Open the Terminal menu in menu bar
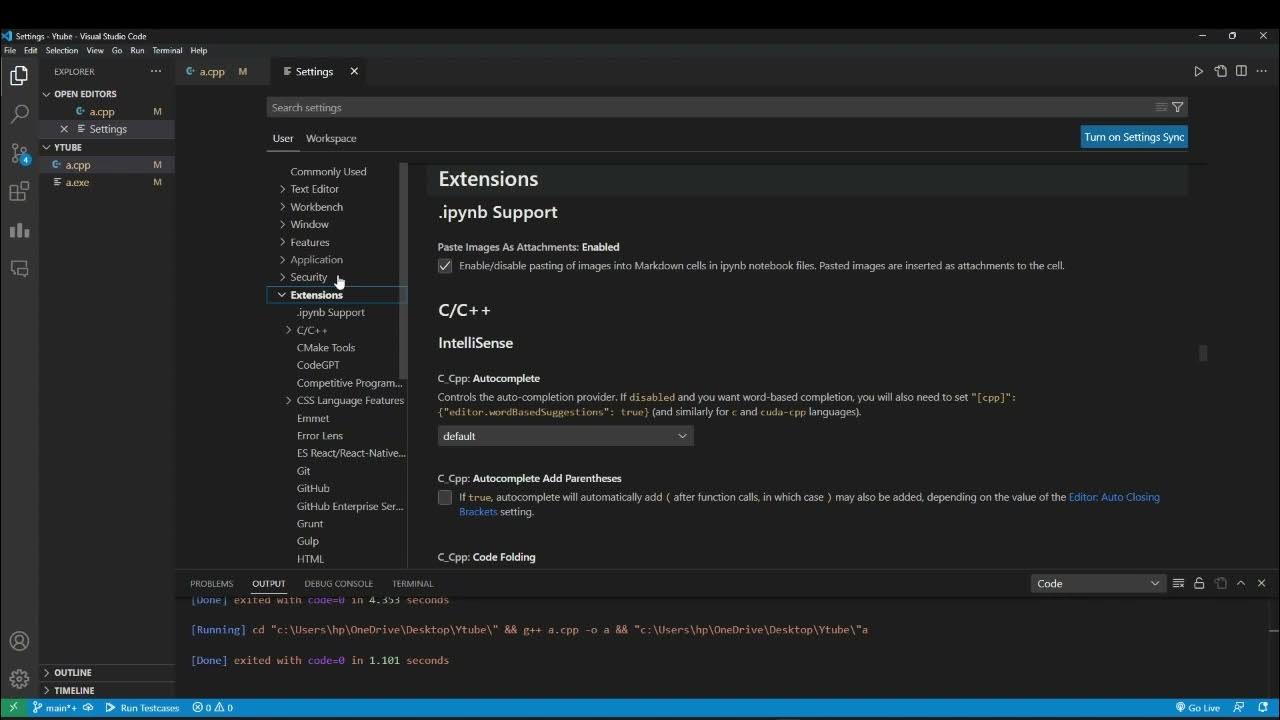The image size is (1280, 720). coord(167,50)
